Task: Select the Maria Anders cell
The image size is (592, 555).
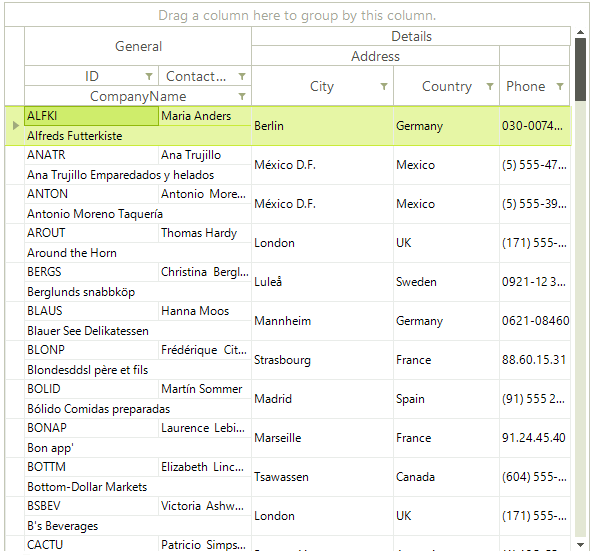Action: [205, 116]
